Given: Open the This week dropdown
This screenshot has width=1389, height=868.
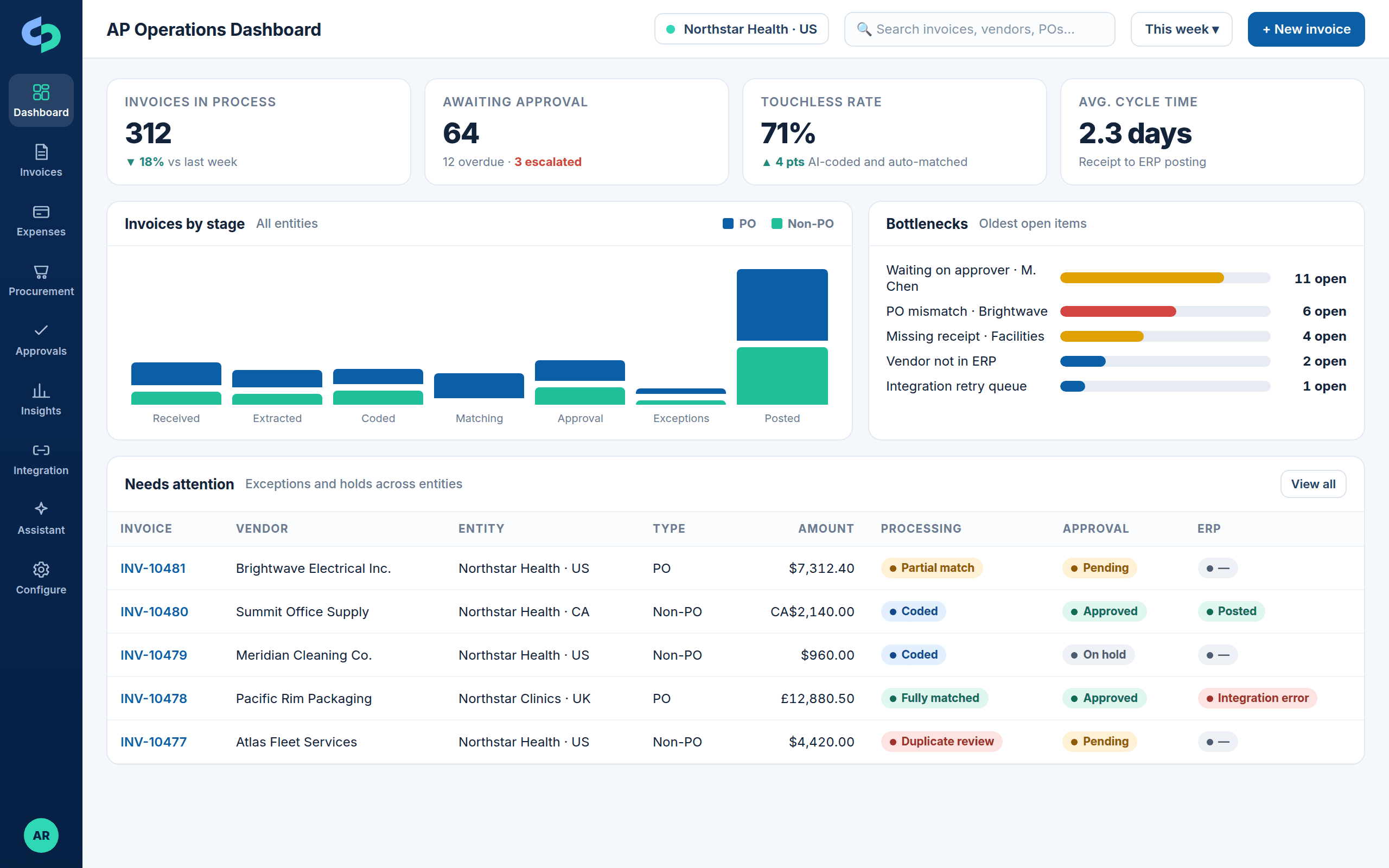Looking at the screenshot, I should [x=1181, y=29].
